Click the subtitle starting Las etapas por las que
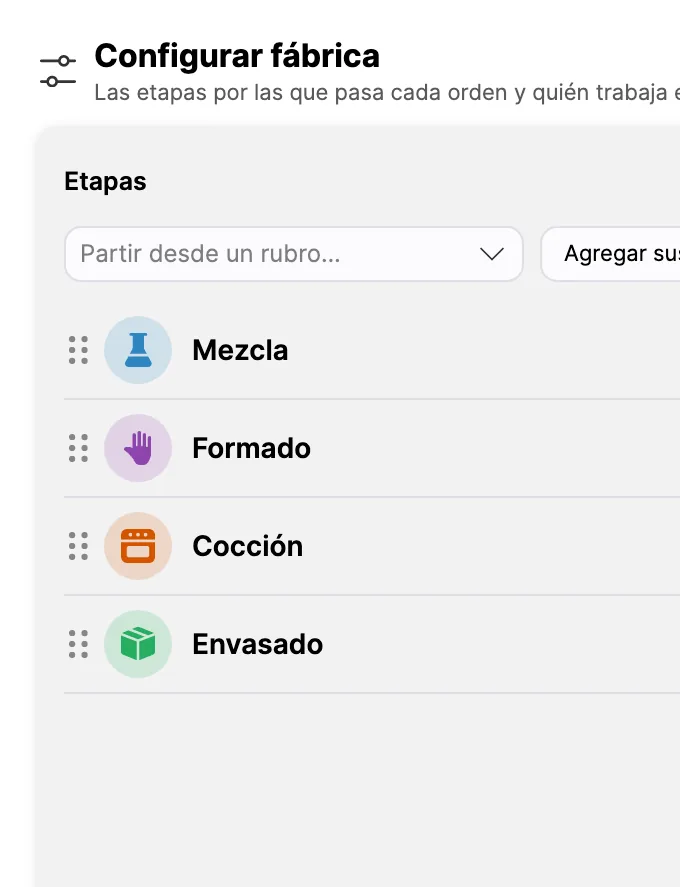The image size is (680, 887). pos(387,93)
